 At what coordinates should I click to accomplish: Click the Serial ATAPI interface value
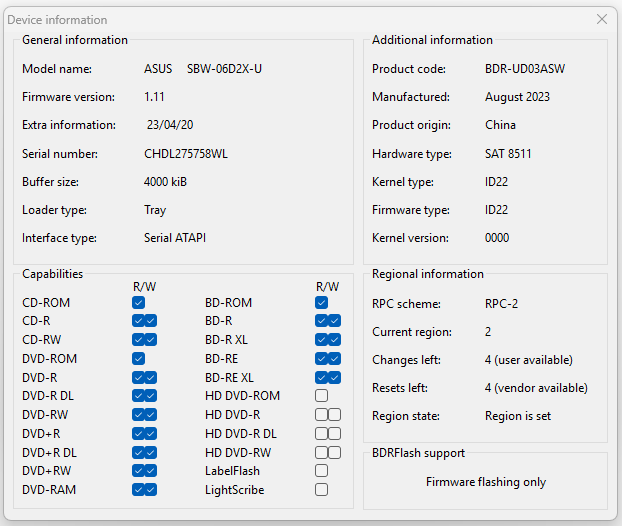click(x=175, y=238)
